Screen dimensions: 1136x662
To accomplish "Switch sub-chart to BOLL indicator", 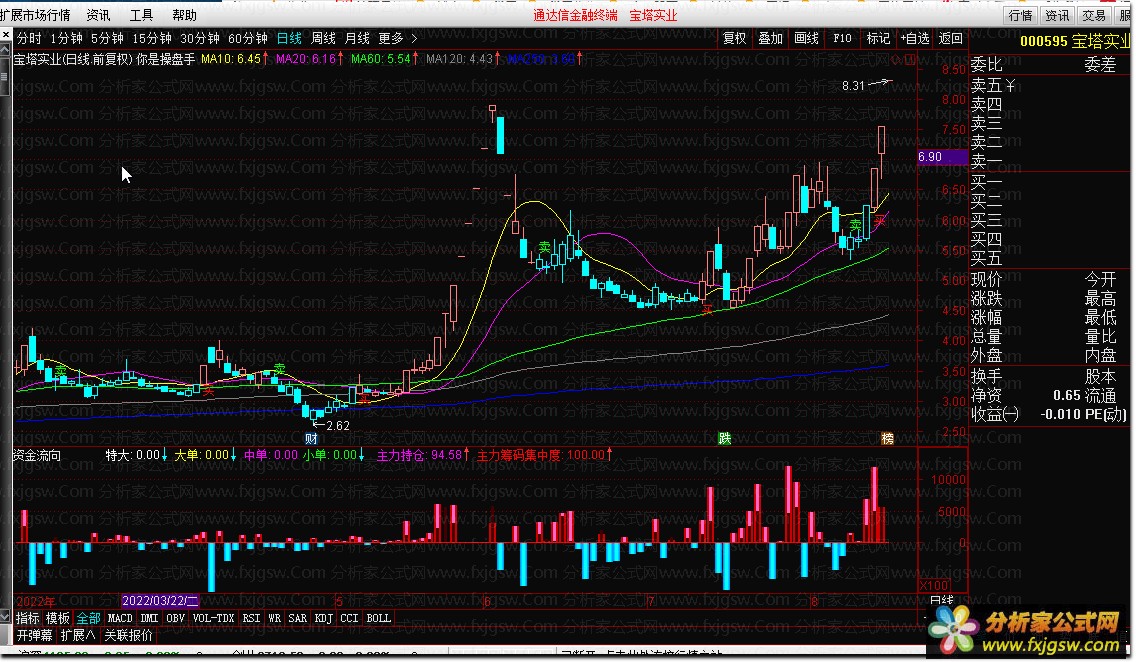I will (378, 618).
